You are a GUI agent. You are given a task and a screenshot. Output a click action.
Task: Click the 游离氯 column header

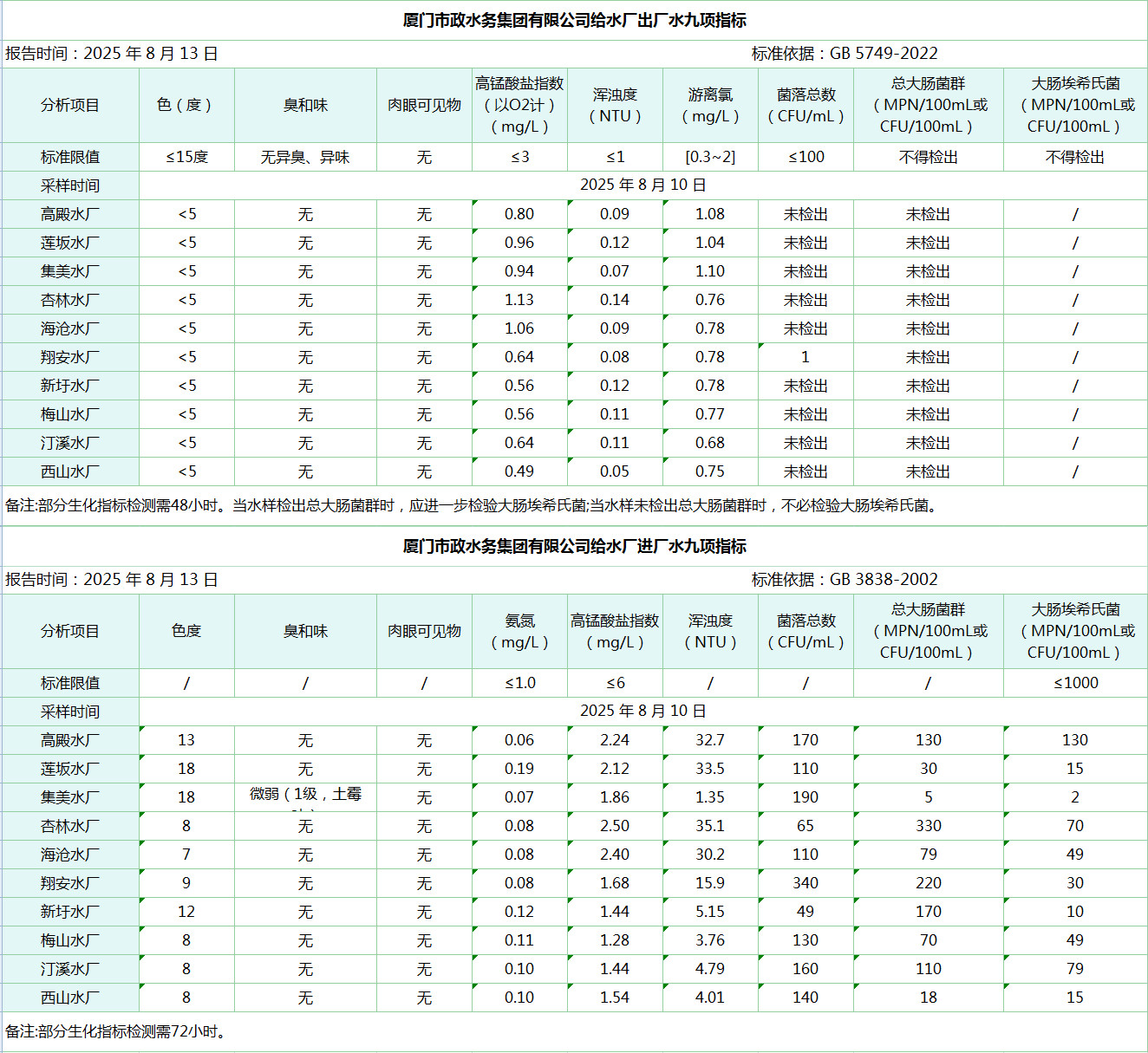click(710, 105)
